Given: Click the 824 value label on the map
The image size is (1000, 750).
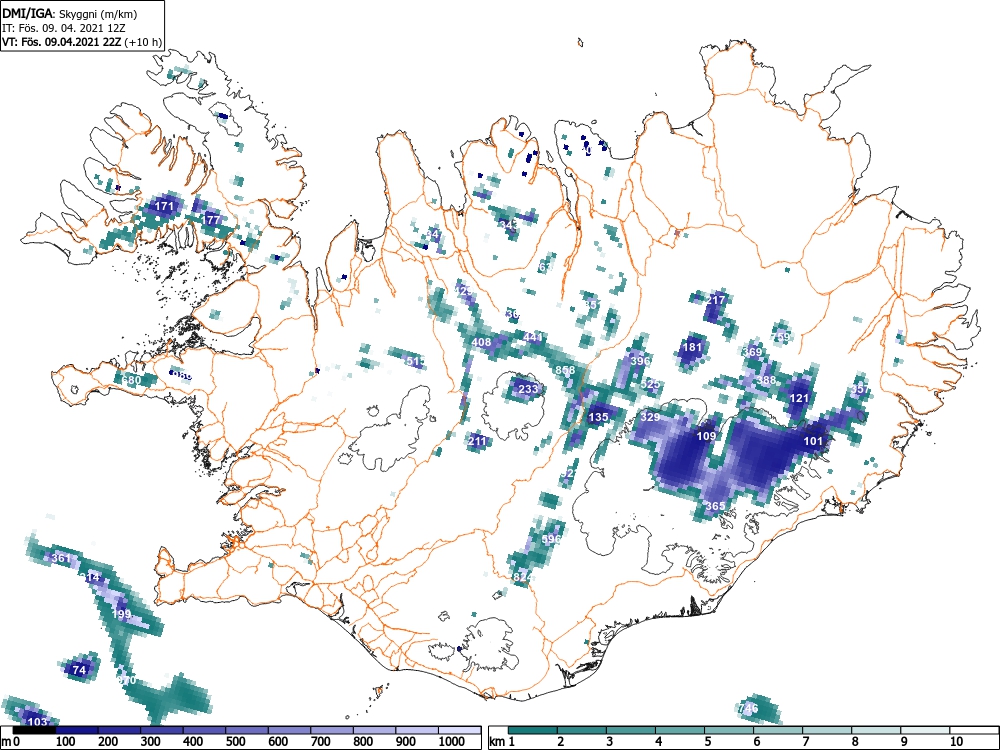Looking at the screenshot, I should pyautogui.click(x=522, y=577).
